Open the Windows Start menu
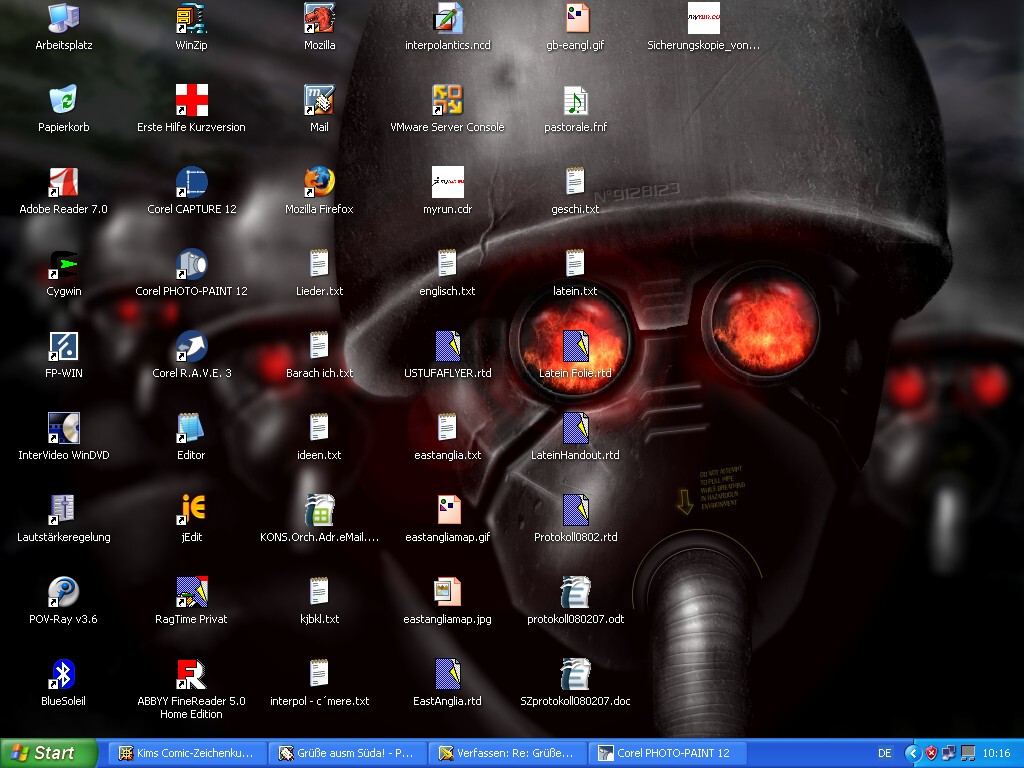This screenshot has height=768, width=1024. point(49,753)
